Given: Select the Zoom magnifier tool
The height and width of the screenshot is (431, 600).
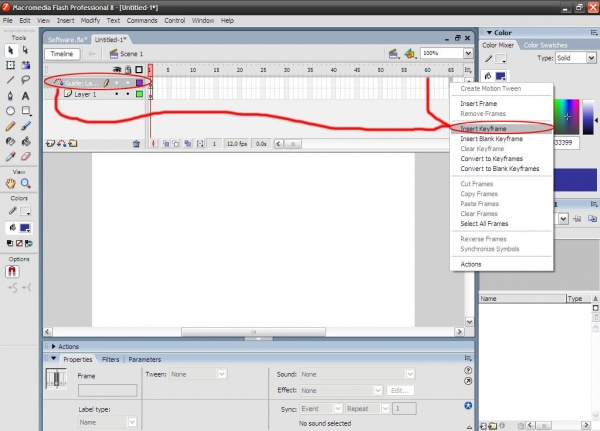Looking at the screenshot, I should coord(26,183).
